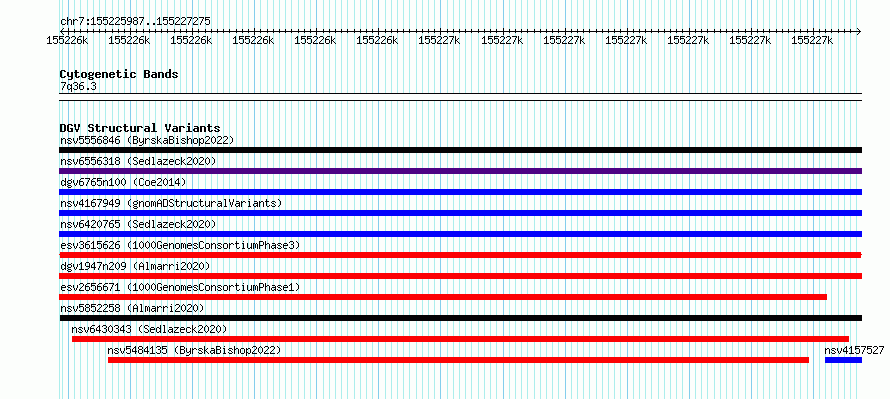Open dgv6765n100 (Coe2014) variant label
The width and height of the screenshot is (890, 399).
coord(123,182)
